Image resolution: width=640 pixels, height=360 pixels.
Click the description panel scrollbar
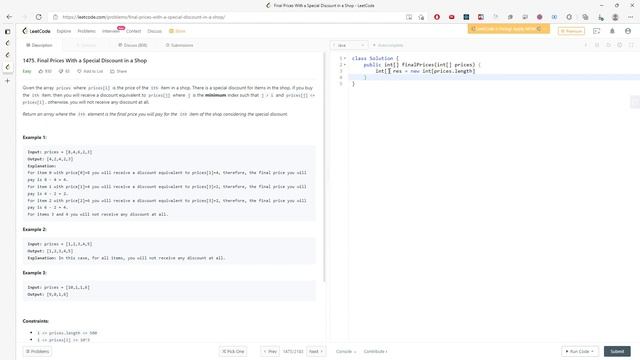tap(324, 167)
